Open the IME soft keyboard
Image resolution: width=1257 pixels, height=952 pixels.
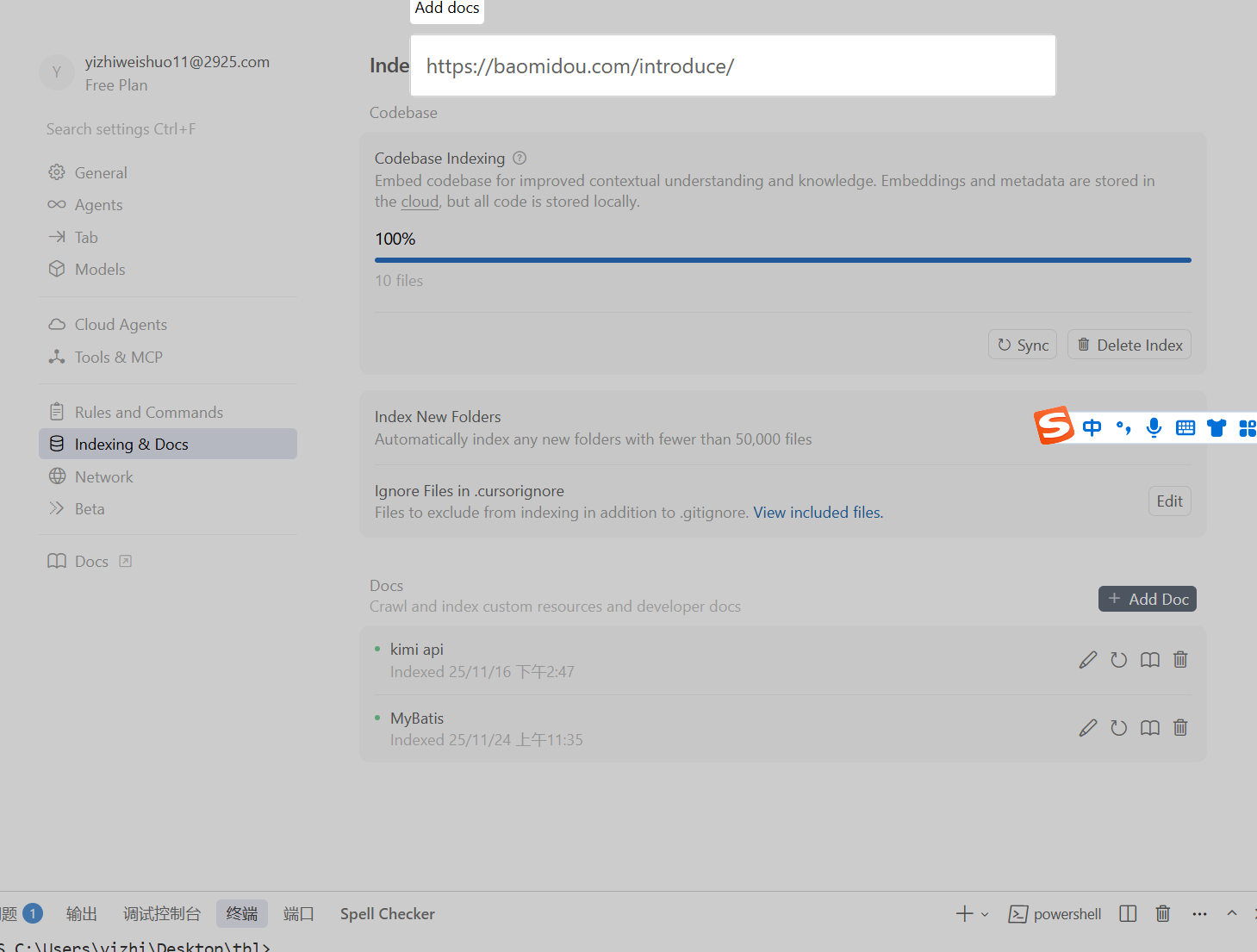pyautogui.click(x=1185, y=427)
